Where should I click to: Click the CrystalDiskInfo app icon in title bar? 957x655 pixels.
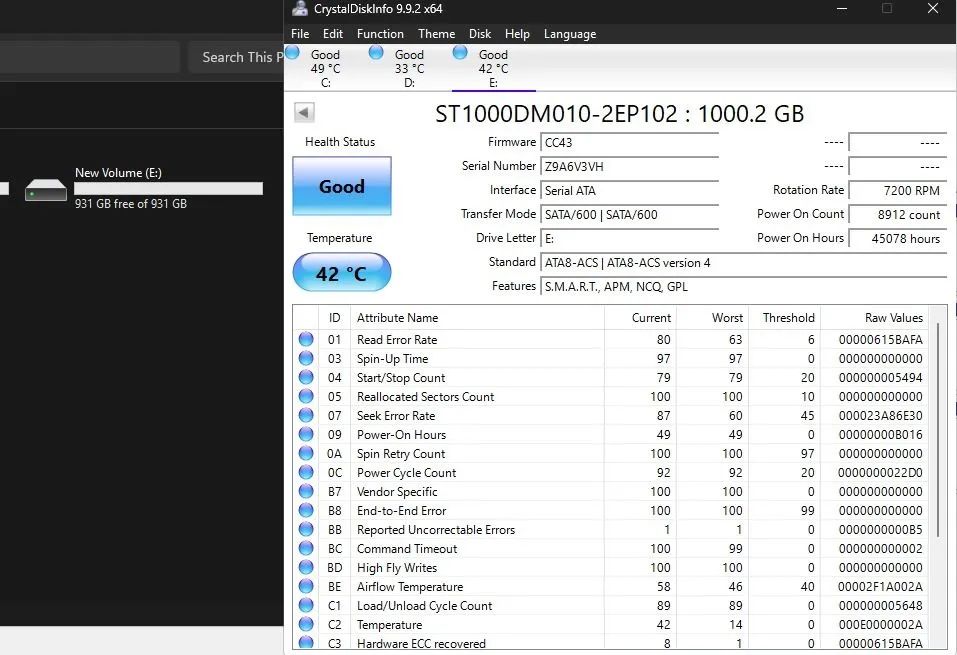click(300, 9)
